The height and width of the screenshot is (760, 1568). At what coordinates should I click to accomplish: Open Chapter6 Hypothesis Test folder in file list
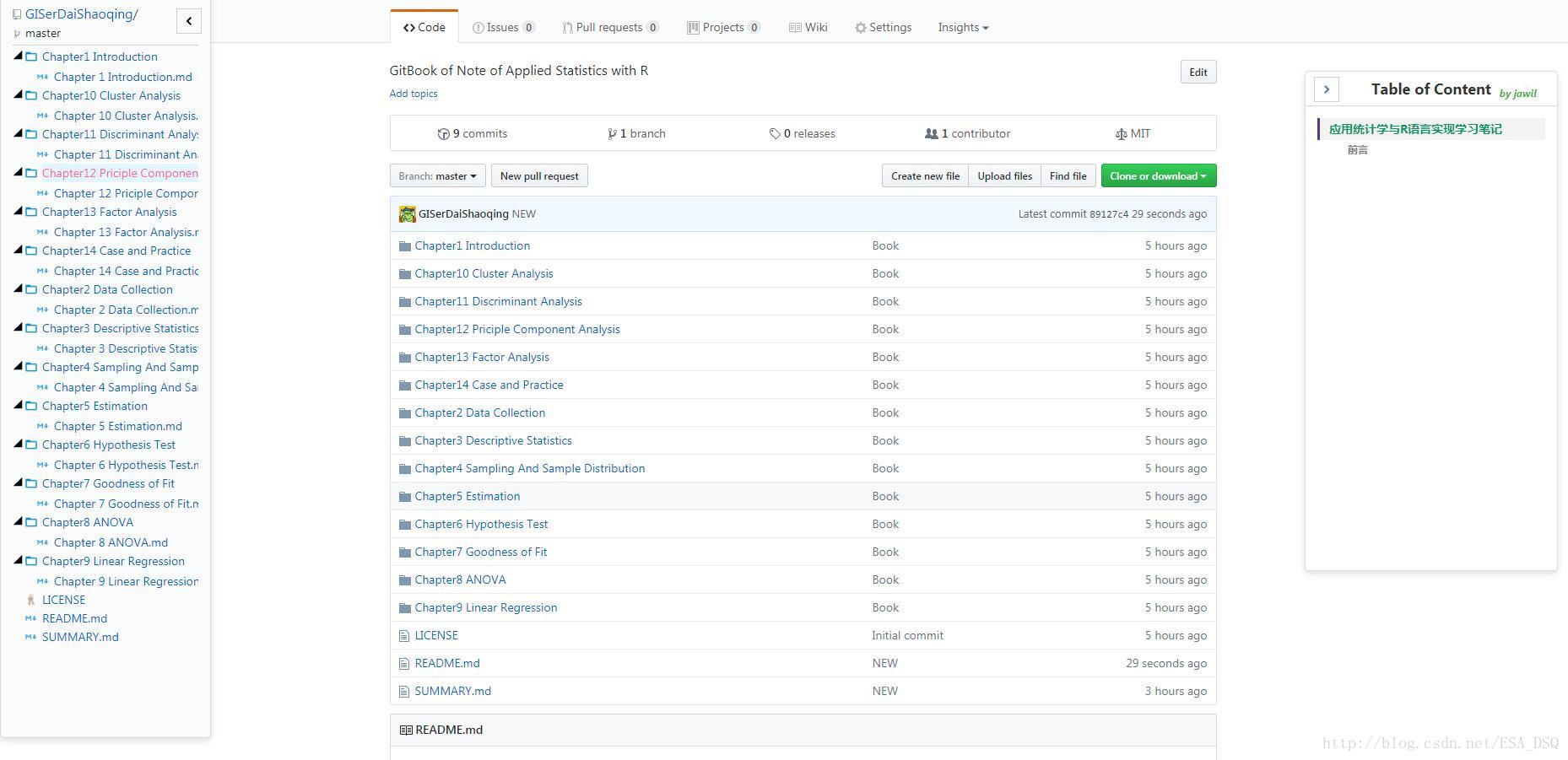point(481,525)
